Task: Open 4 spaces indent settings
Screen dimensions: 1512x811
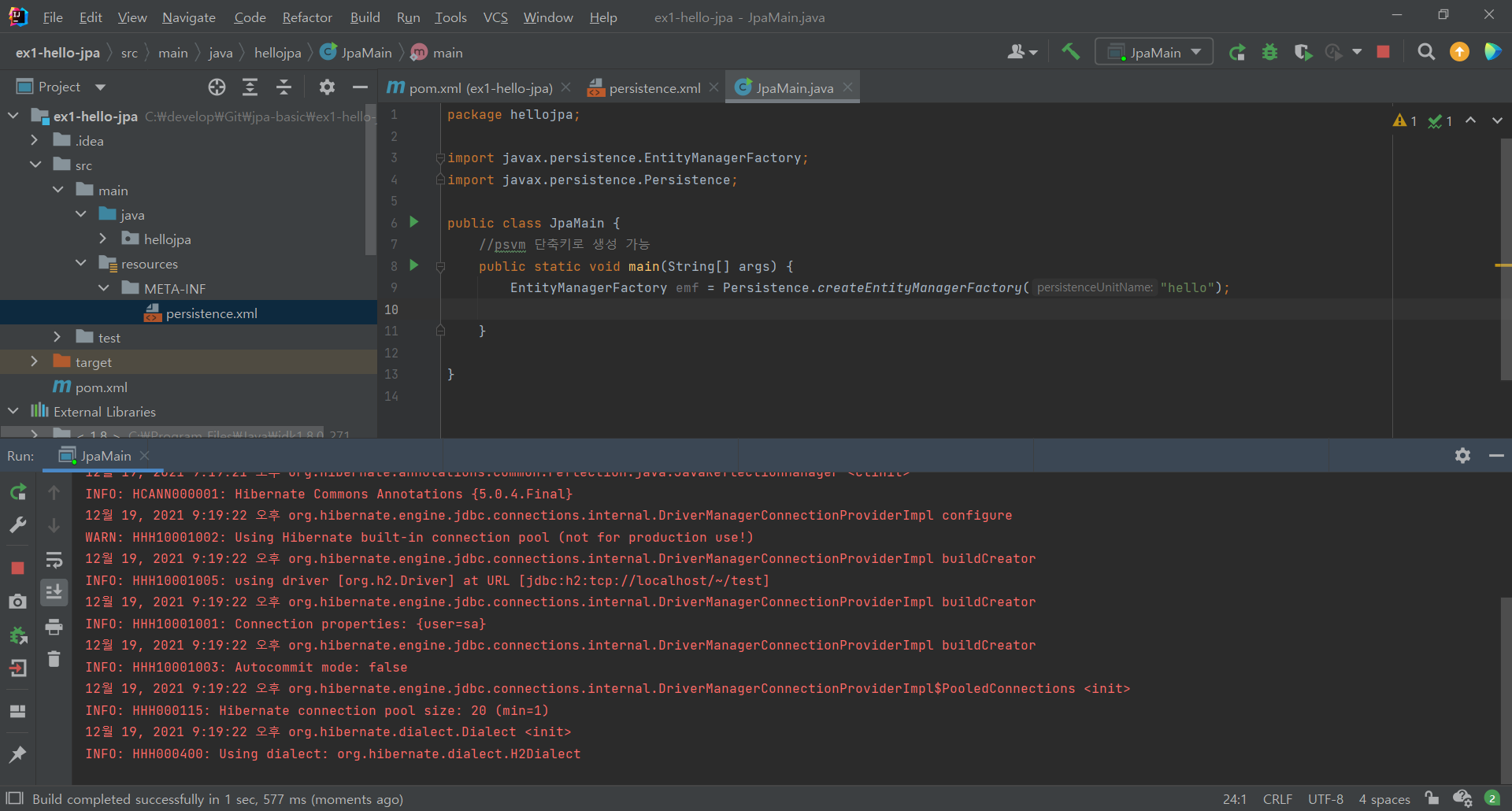Action: 1384,798
